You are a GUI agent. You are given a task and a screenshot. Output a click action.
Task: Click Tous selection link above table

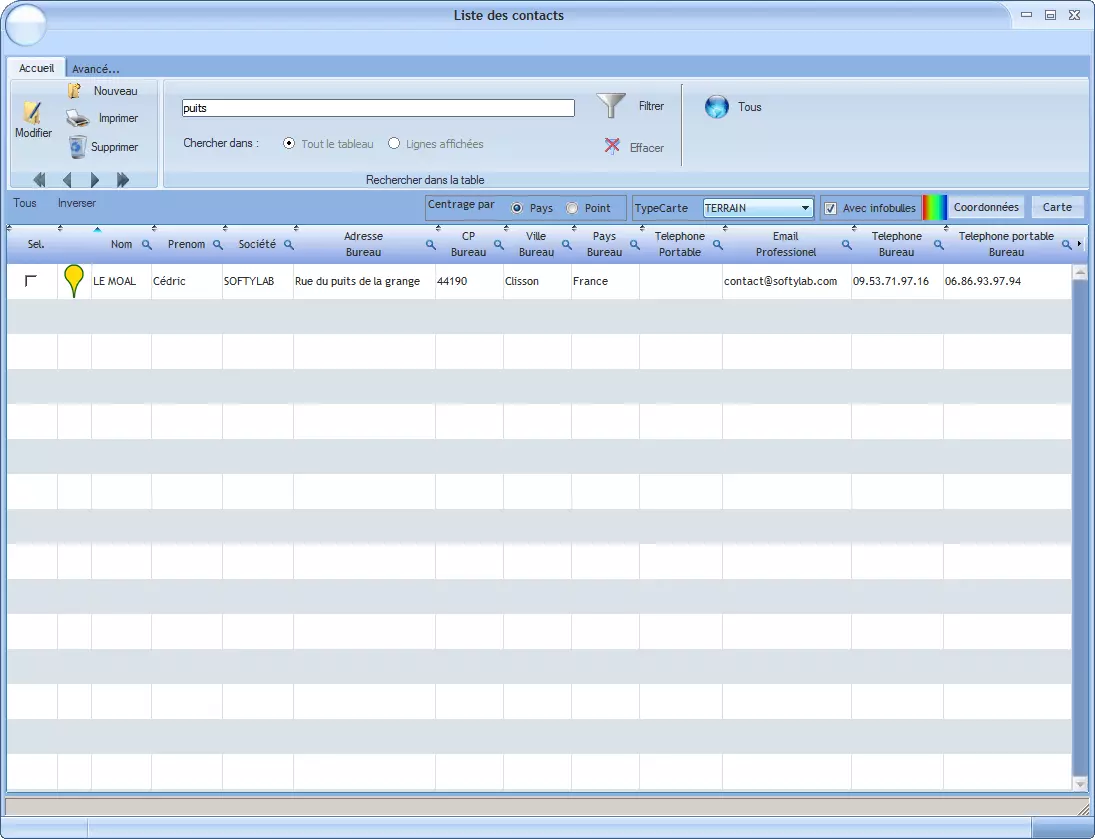[24, 203]
